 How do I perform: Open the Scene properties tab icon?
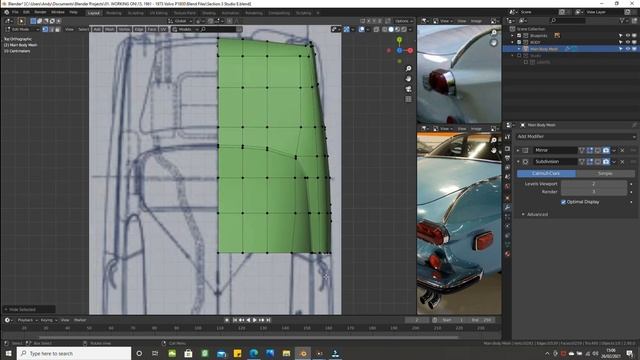coord(507,177)
